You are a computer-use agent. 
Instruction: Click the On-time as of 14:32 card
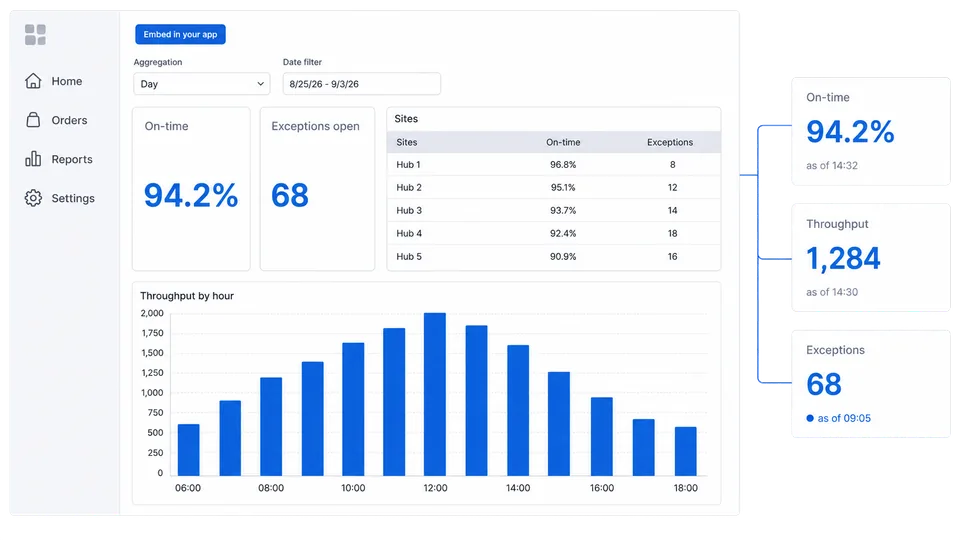click(x=871, y=132)
